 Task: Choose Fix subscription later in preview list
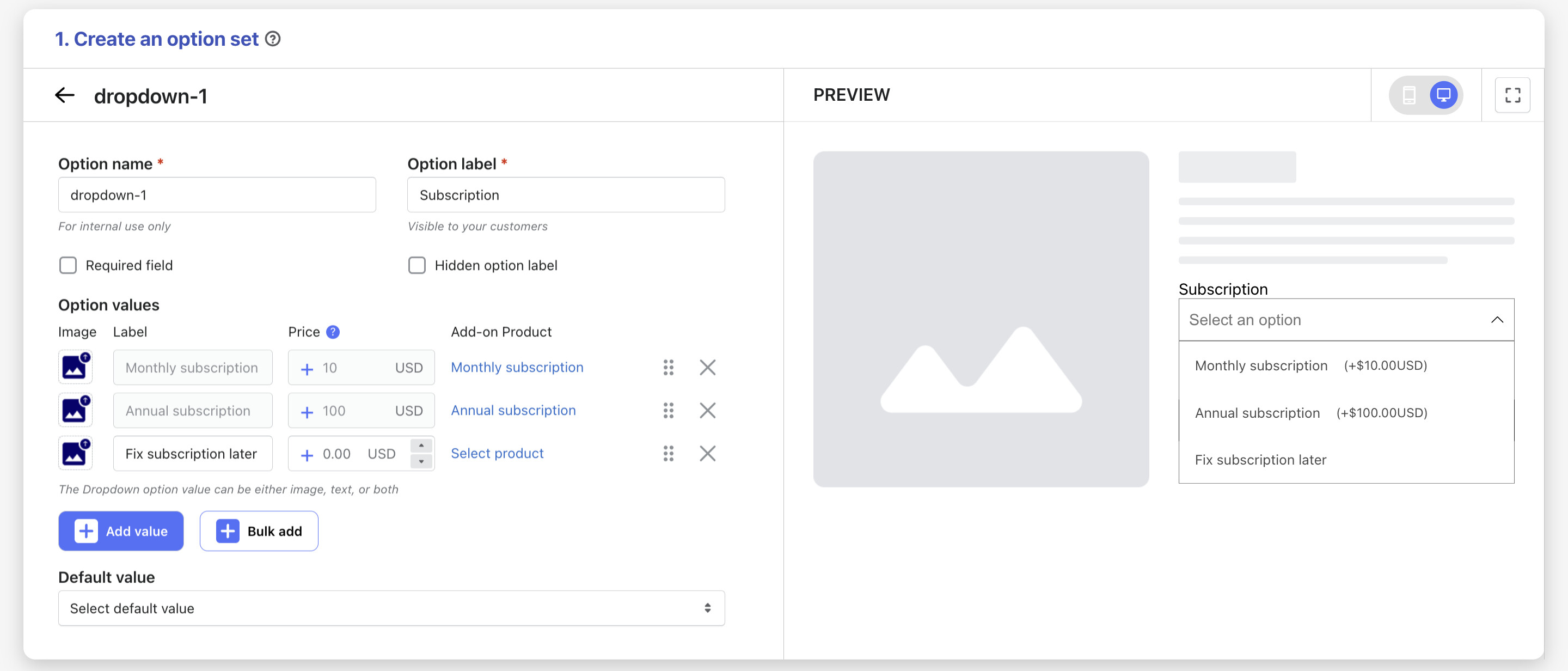(x=1260, y=460)
